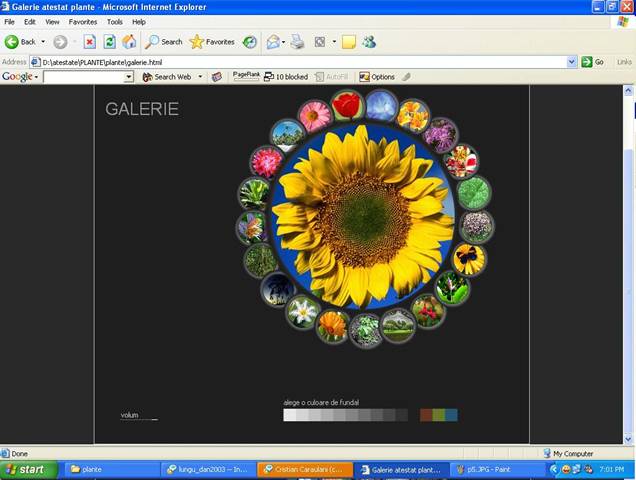This screenshot has height=480, width=636.
Task: Open Favorites from the toolbar
Action: (x=212, y=42)
